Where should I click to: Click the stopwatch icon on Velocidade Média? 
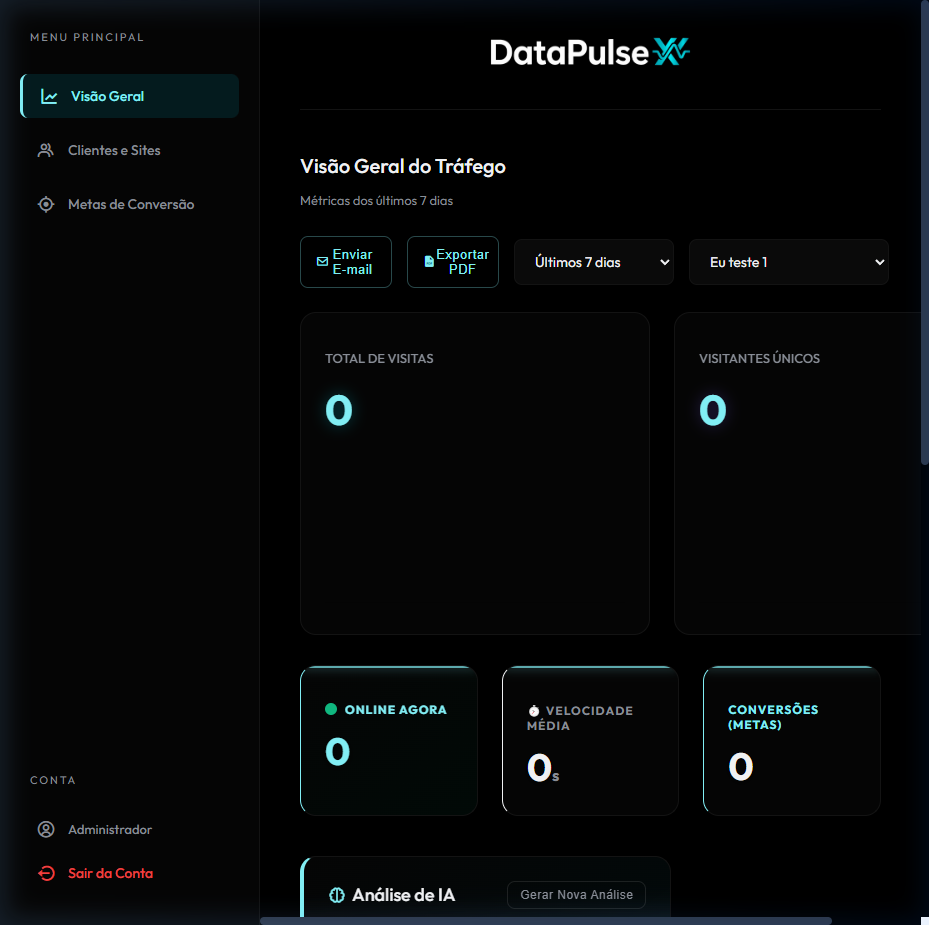(534, 711)
